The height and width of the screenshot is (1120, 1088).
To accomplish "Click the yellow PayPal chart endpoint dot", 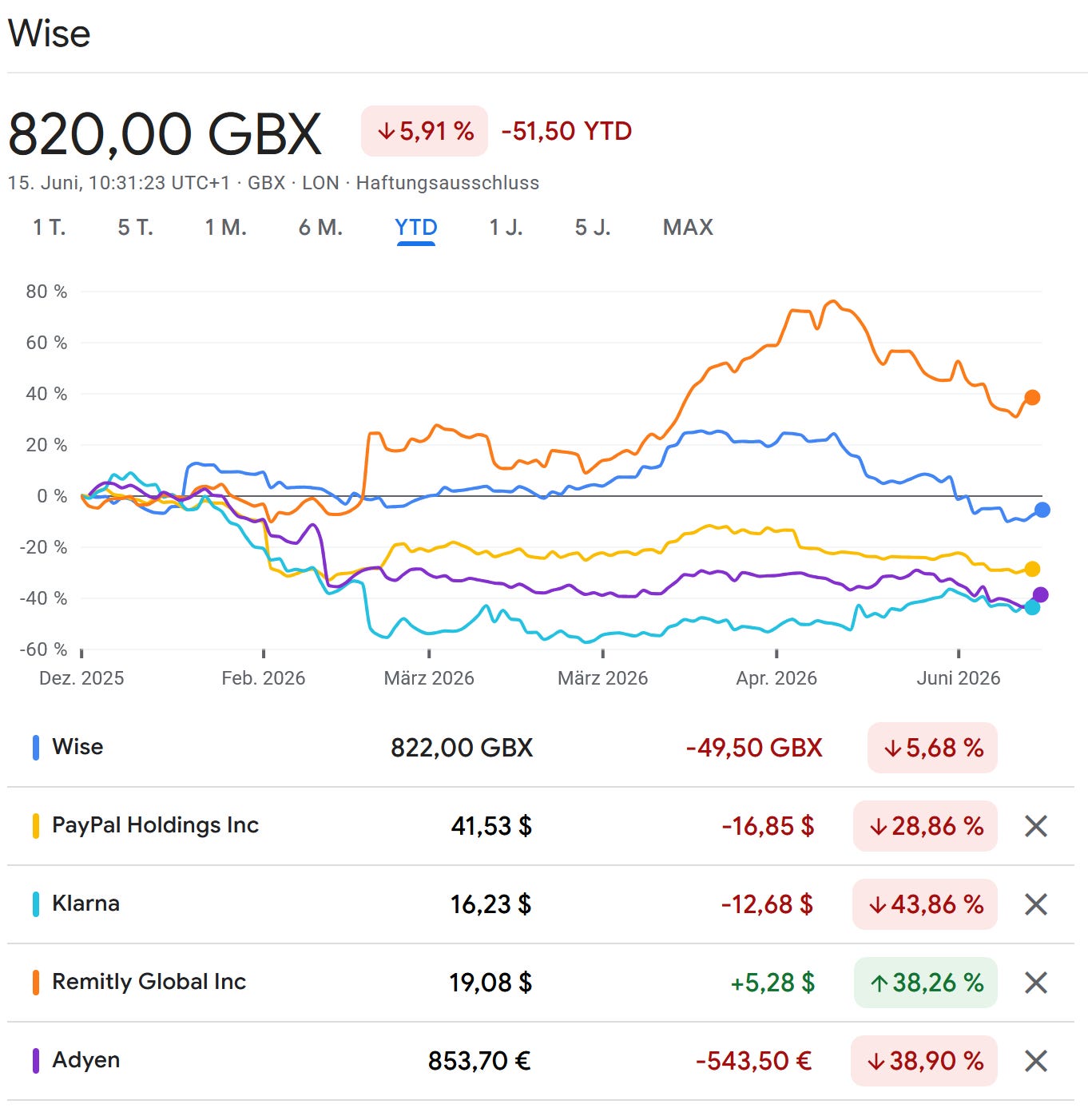I will point(1032,569).
